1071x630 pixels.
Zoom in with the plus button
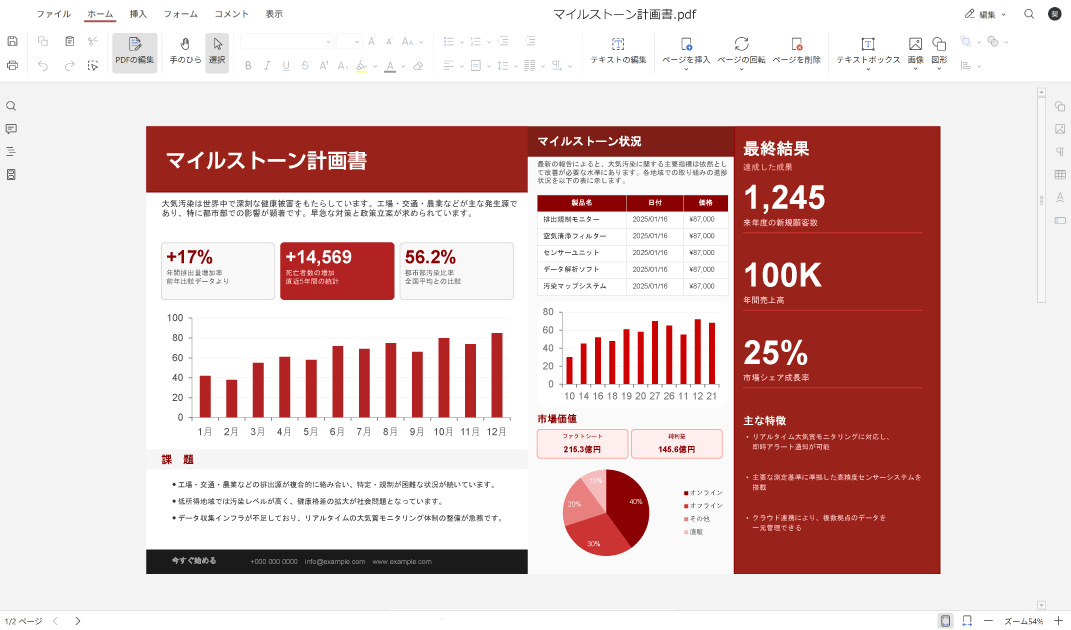[x=1059, y=620]
